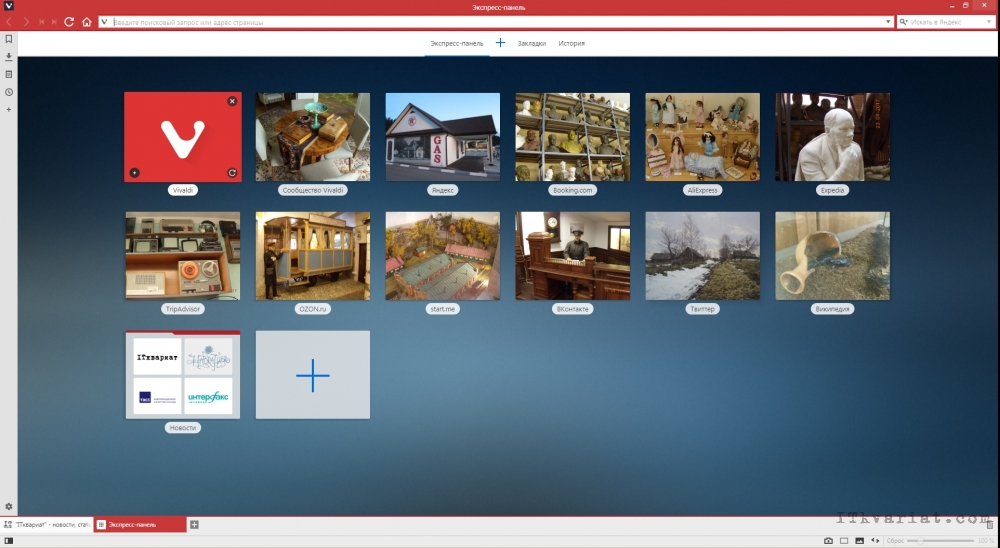Switch to the История tab
1000x548 pixels.
(571, 43)
